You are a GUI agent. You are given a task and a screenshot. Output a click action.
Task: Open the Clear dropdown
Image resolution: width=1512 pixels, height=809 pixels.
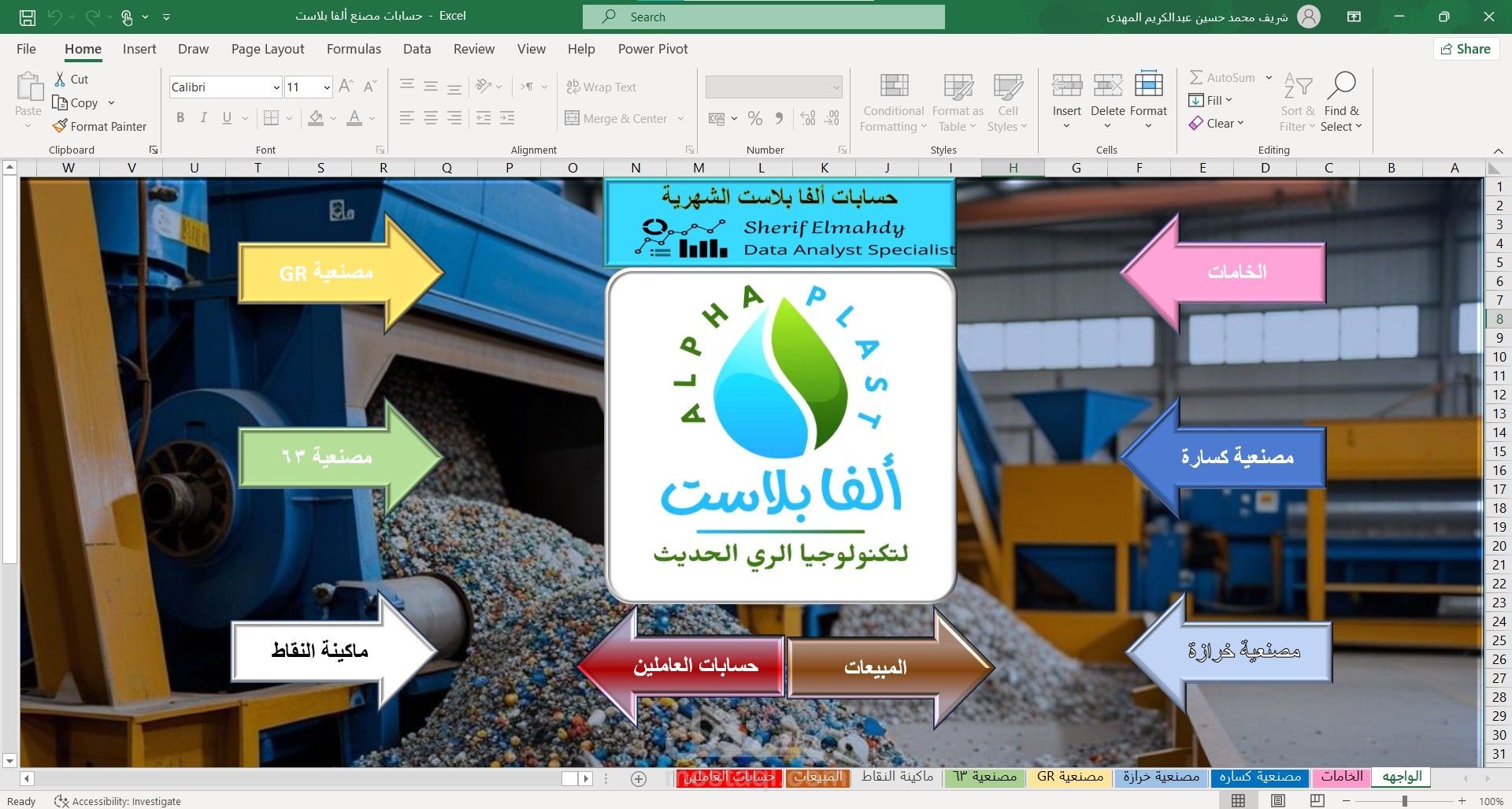[1217, 123]
